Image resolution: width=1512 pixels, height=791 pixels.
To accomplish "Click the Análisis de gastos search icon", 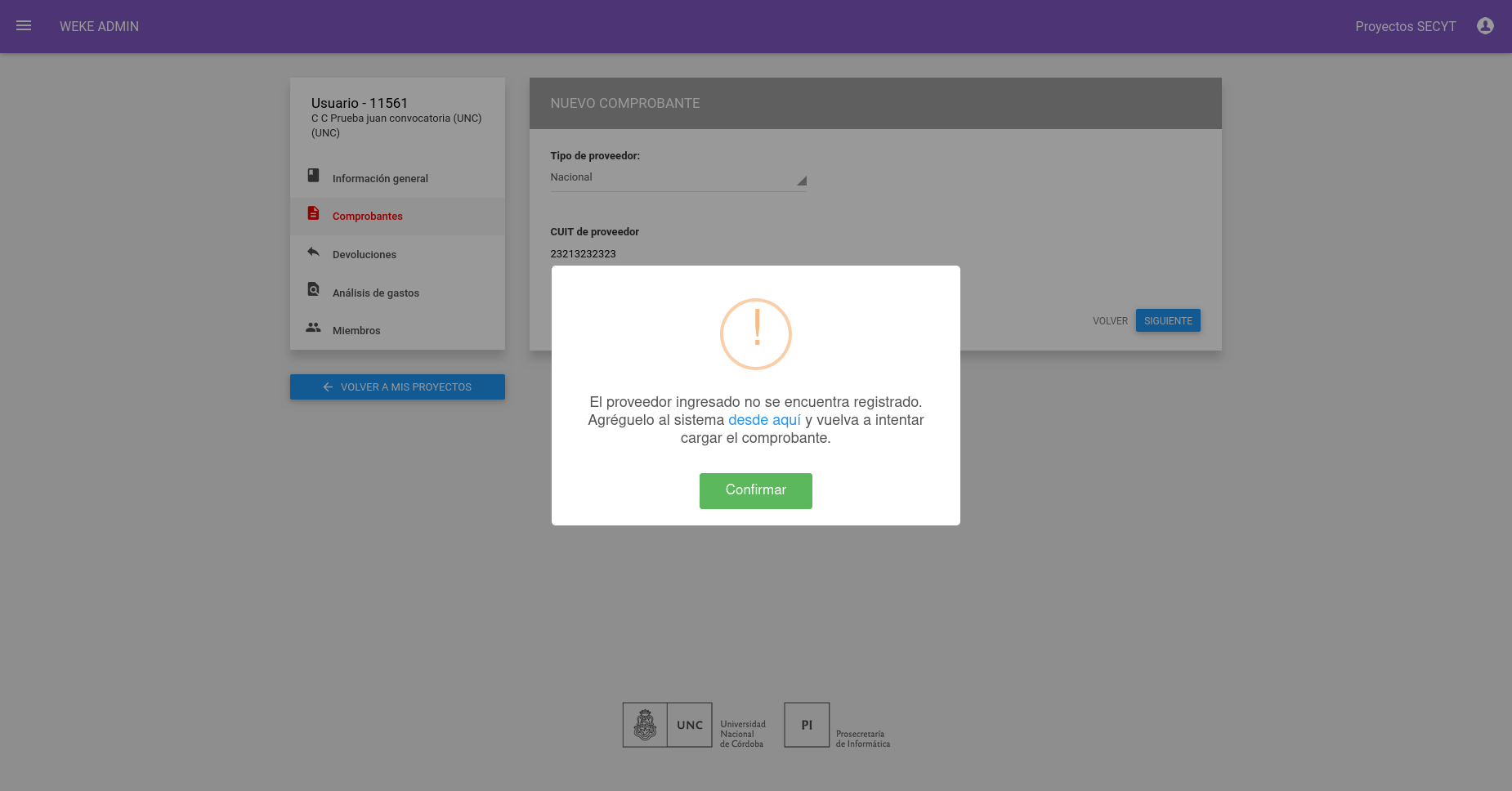I will tap(313, 289).
